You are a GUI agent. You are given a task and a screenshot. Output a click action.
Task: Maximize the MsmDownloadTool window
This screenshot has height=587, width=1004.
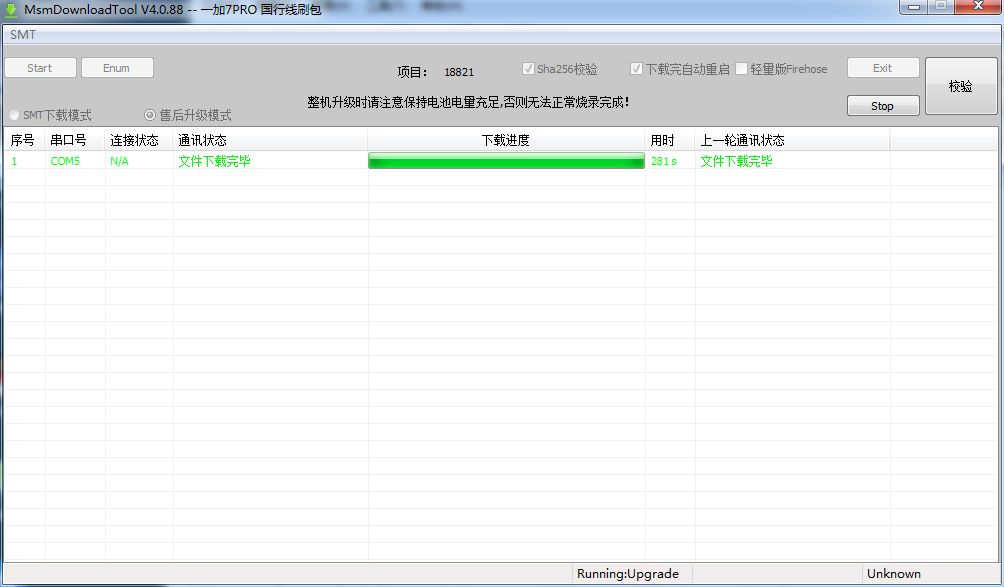click(941, 7)
